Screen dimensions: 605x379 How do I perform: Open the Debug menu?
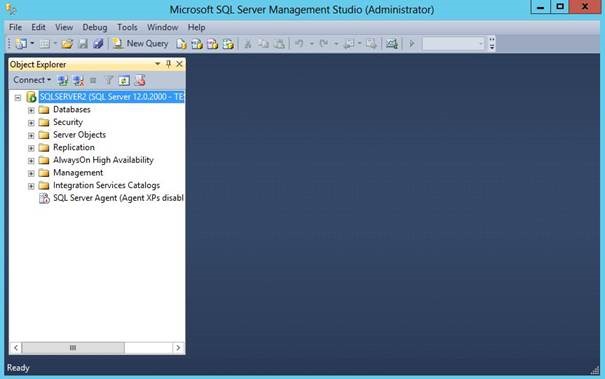tap(95, 27)
